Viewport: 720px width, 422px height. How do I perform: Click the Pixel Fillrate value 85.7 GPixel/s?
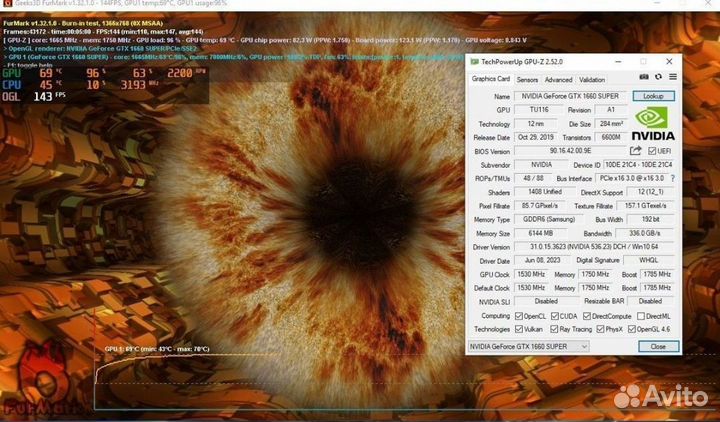click(x=540, y=206)
